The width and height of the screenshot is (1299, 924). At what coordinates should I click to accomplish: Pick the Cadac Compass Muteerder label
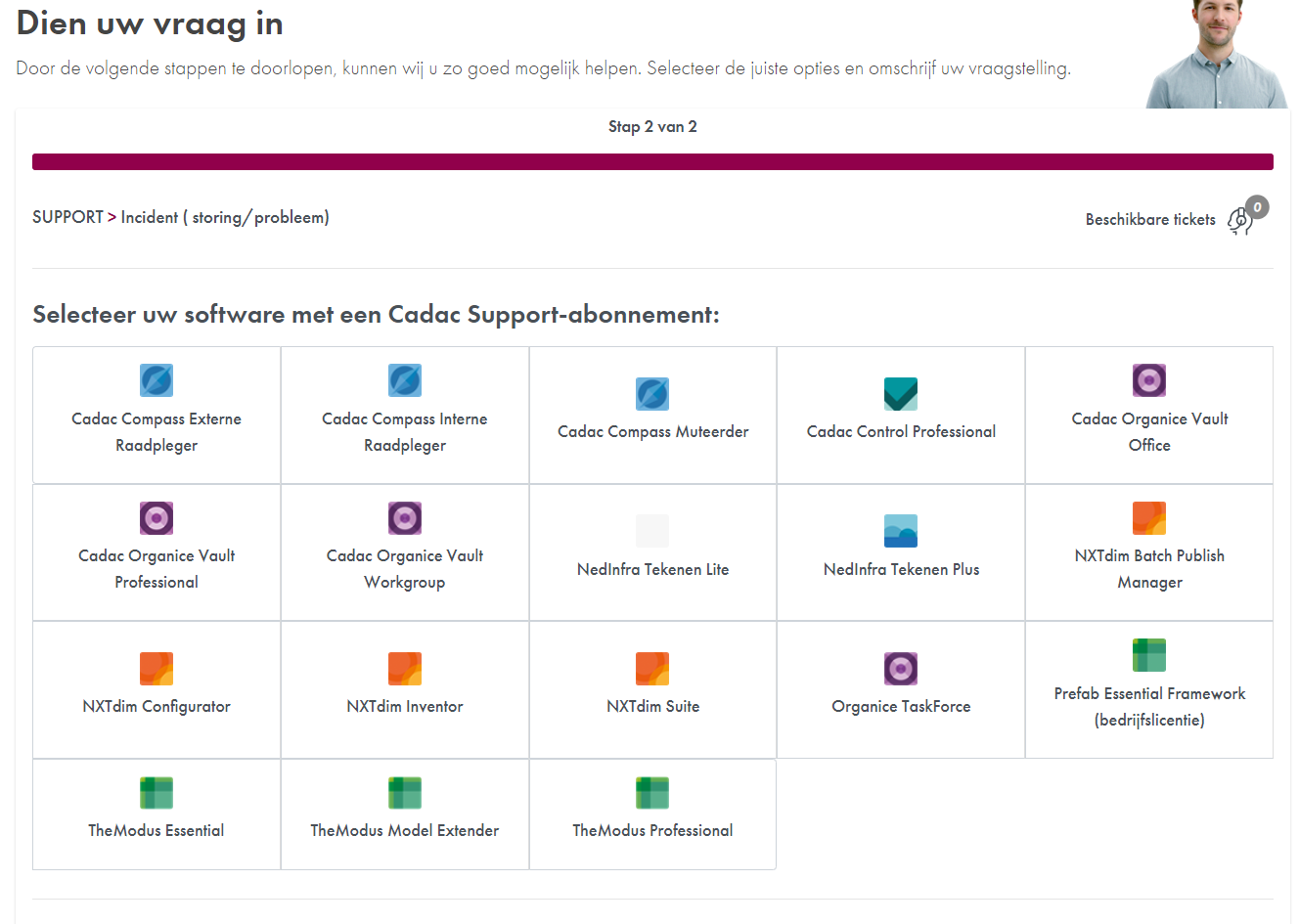pyautogui.click(x=652, y=432)
